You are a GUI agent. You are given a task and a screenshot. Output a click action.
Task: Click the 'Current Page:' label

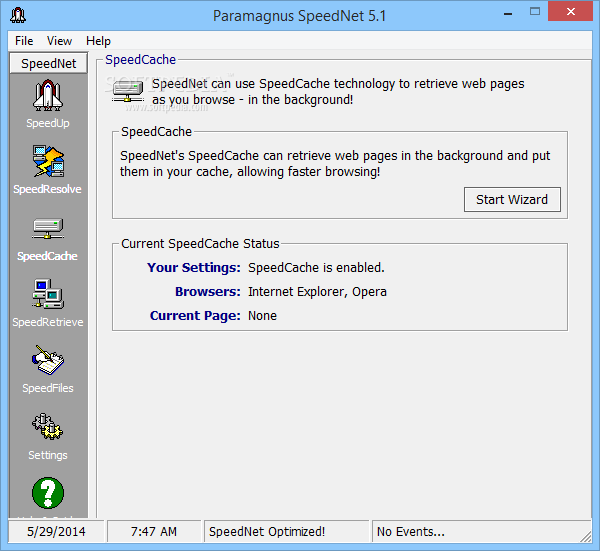point(195,316)
